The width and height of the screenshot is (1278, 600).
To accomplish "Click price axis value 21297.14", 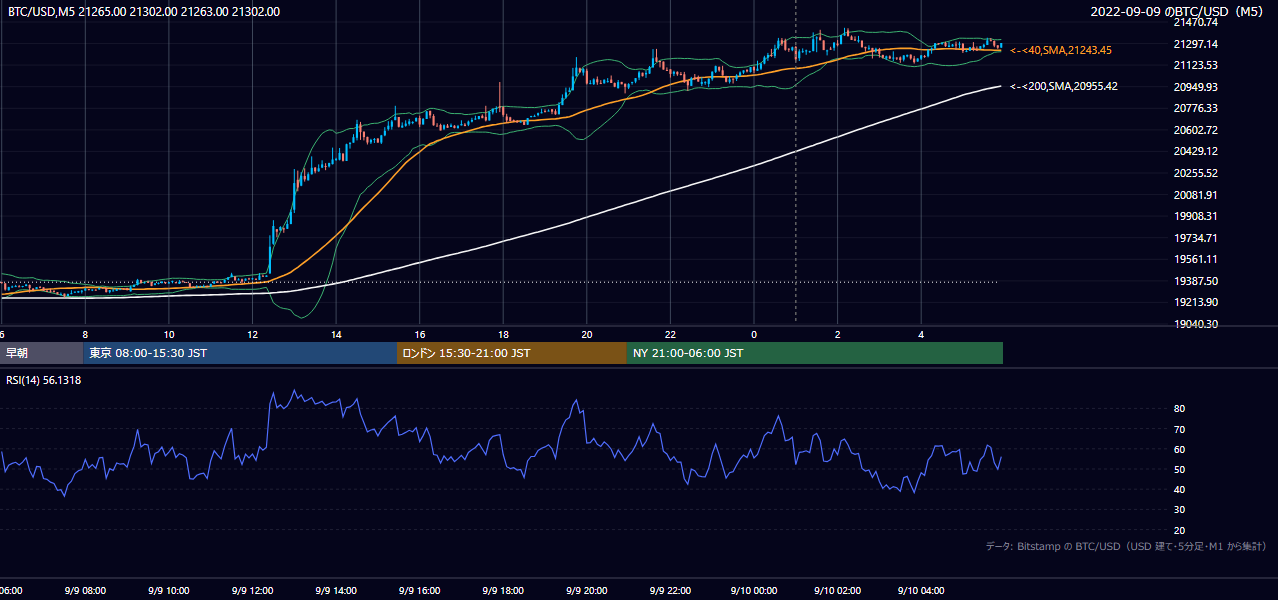I will [x=1195, y=44].
